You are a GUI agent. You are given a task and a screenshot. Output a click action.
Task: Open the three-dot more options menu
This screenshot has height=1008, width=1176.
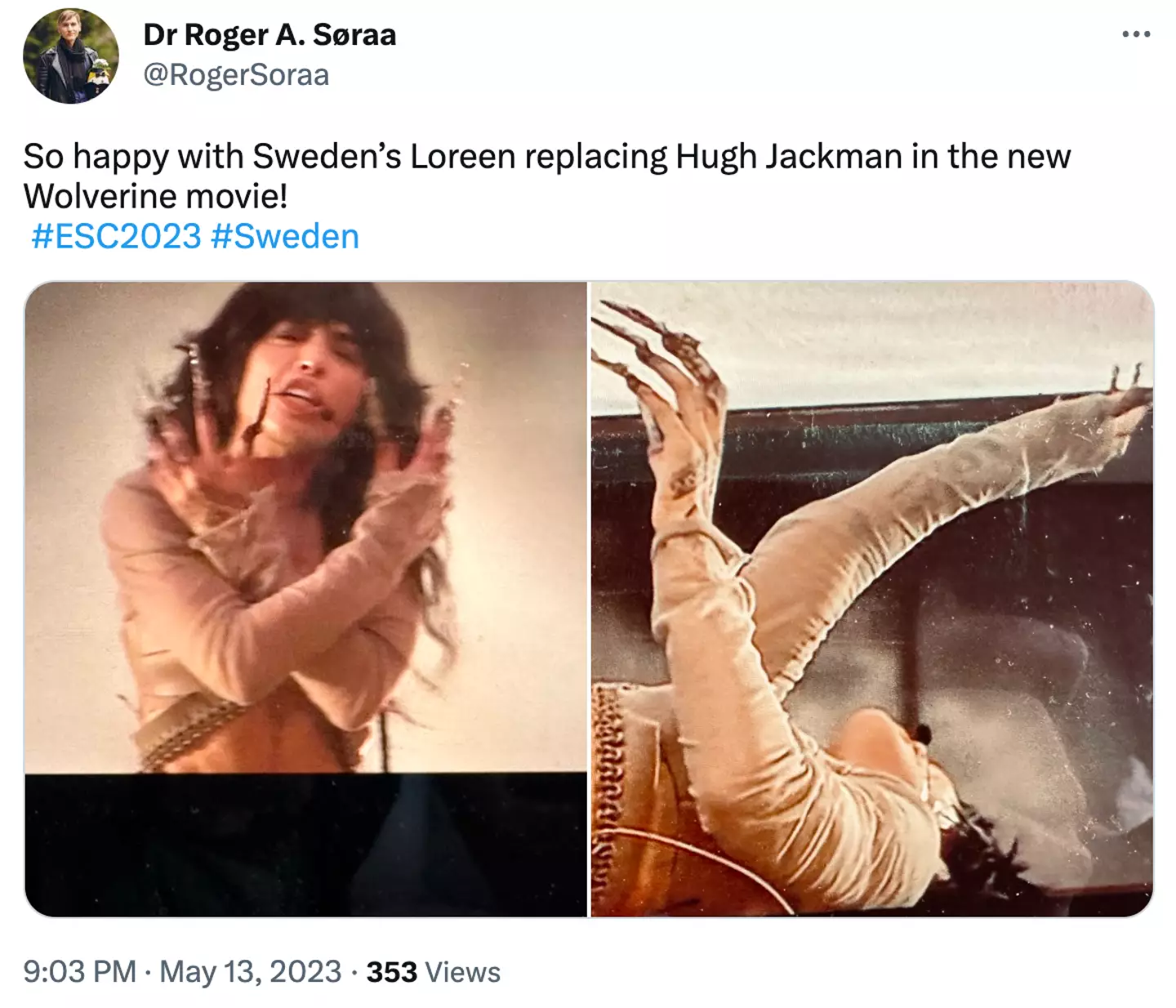1136,34
